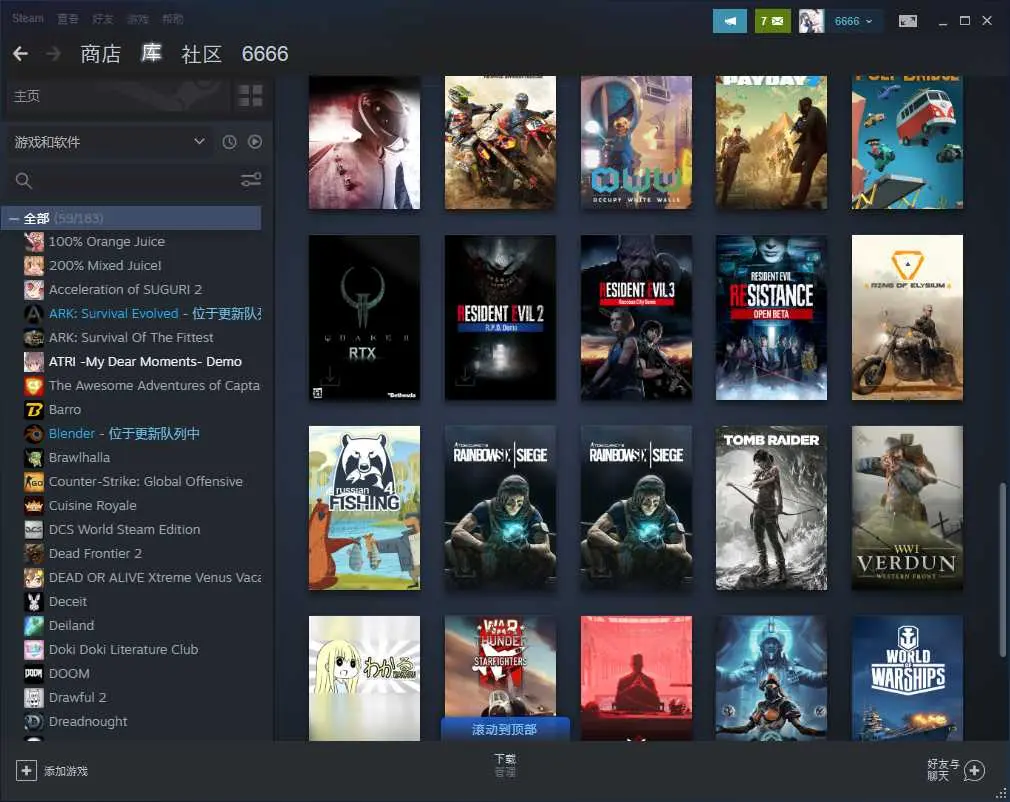Select the Resident Evil 3 cover
The width and height of the screenshot is (1010, 802).
click(x=636, y=318)
